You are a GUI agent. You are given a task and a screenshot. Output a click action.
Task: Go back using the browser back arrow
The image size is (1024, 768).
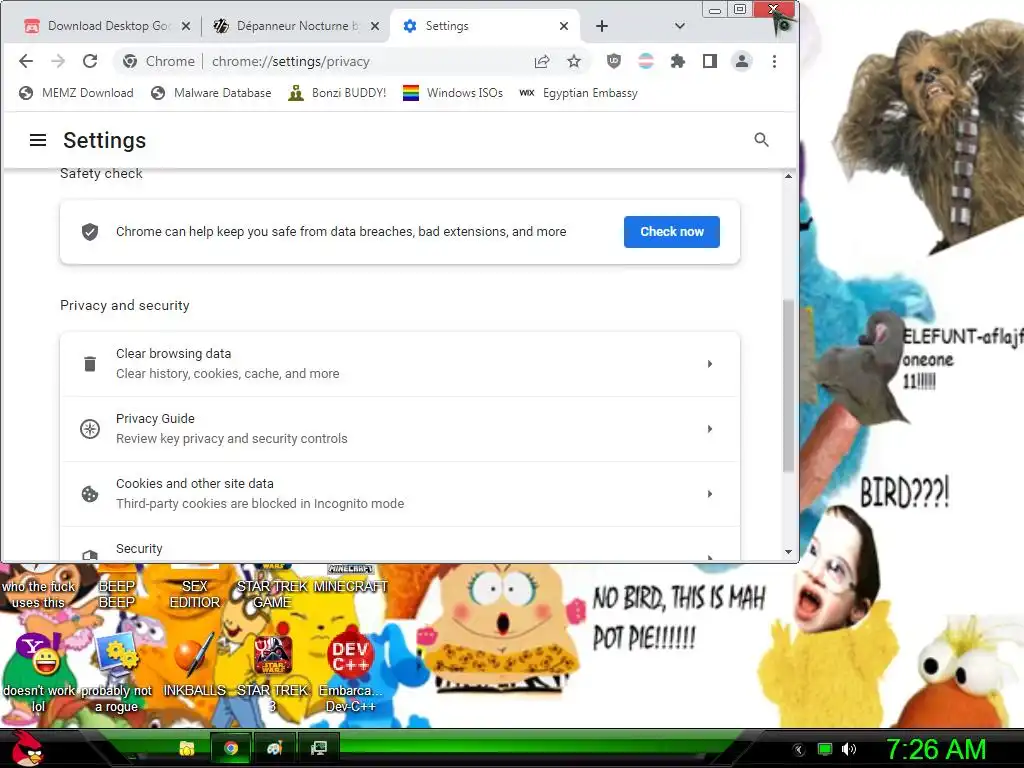(x=26, y=61)
